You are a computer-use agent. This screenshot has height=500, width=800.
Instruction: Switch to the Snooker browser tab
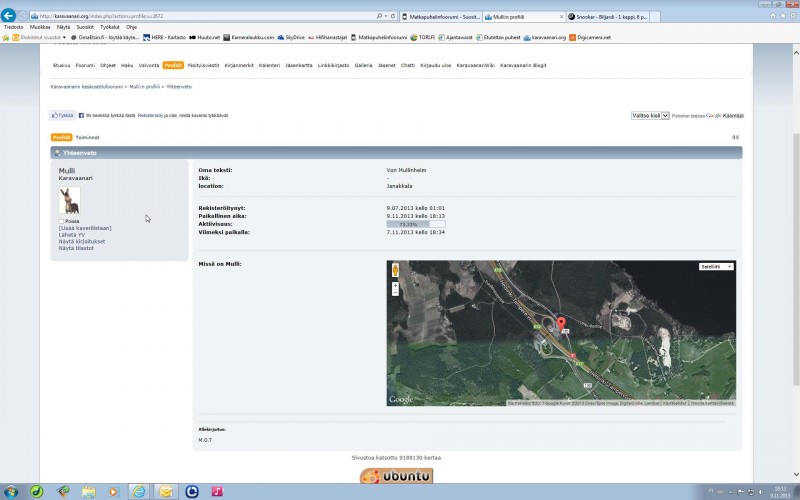click(x=606, y=16)
